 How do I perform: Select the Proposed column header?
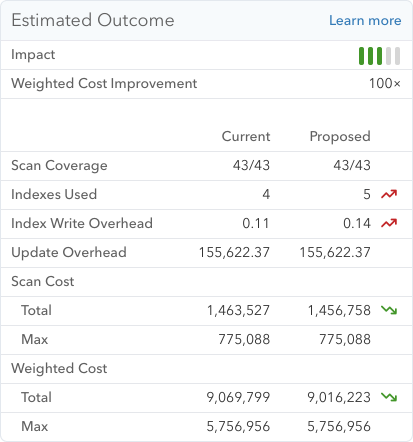pos(340,137)
